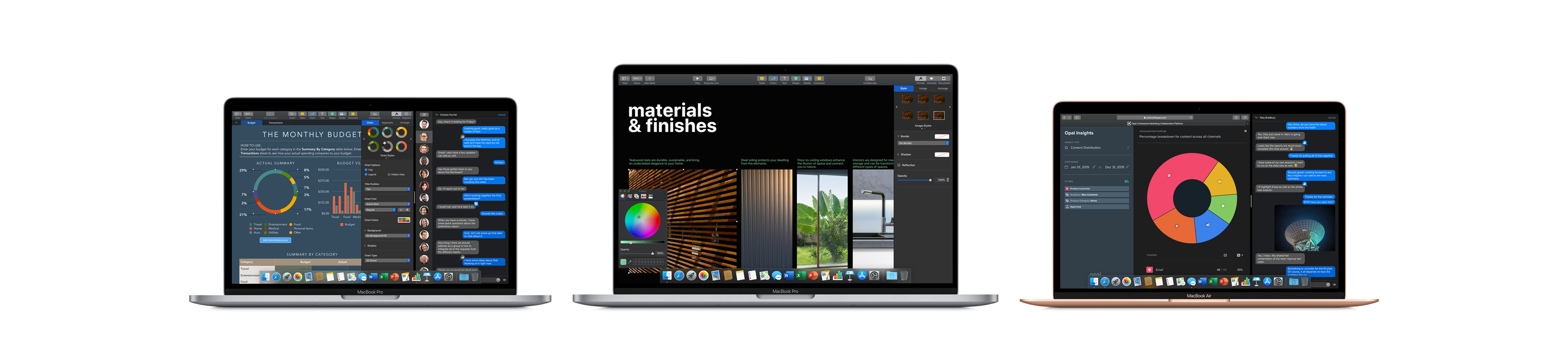Click Add Slide in Keynote toolbar
Viewport: 1568px width, 345px height.
click(x=649, y=78)
